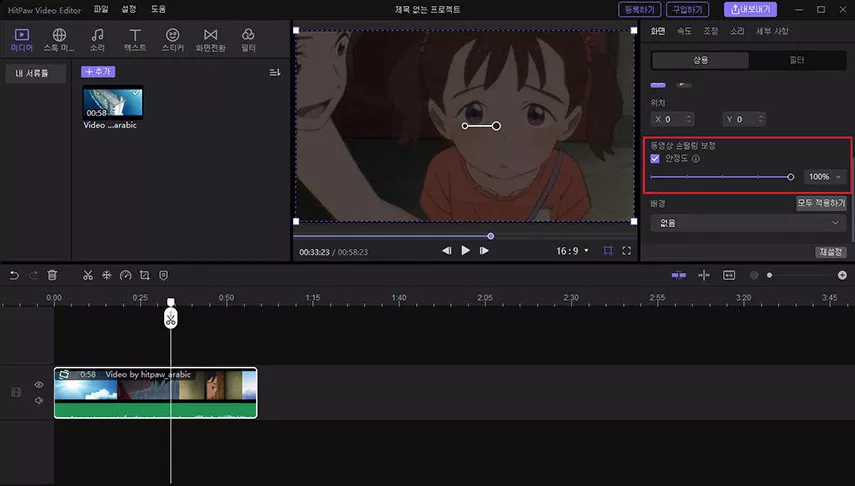This screenshot has height=486, width=855.
Task: Step to the next frame
Action: (484, 250)
